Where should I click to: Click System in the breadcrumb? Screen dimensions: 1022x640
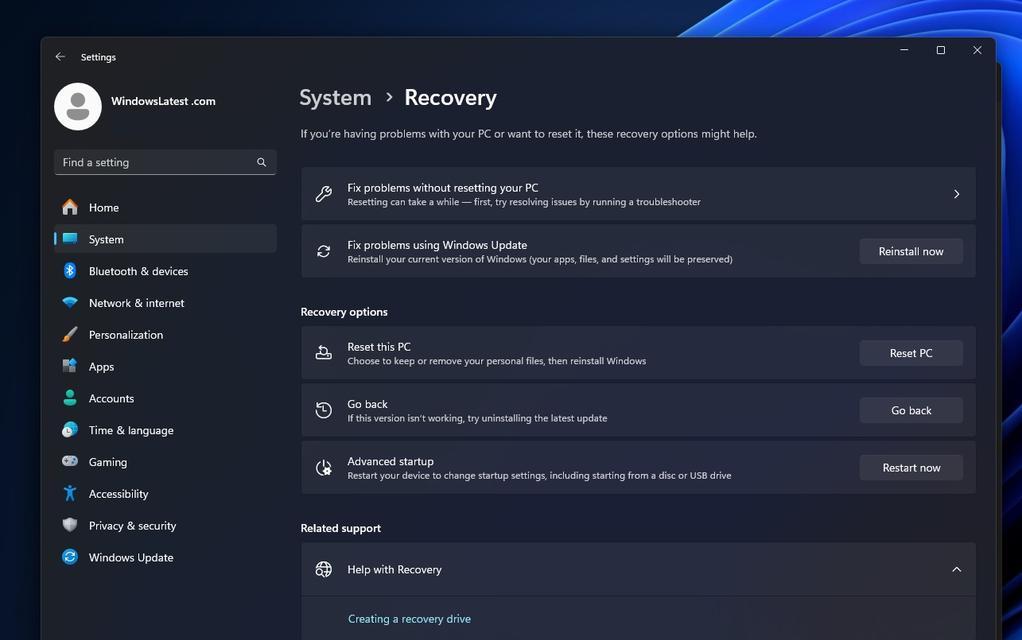(335, 98)
